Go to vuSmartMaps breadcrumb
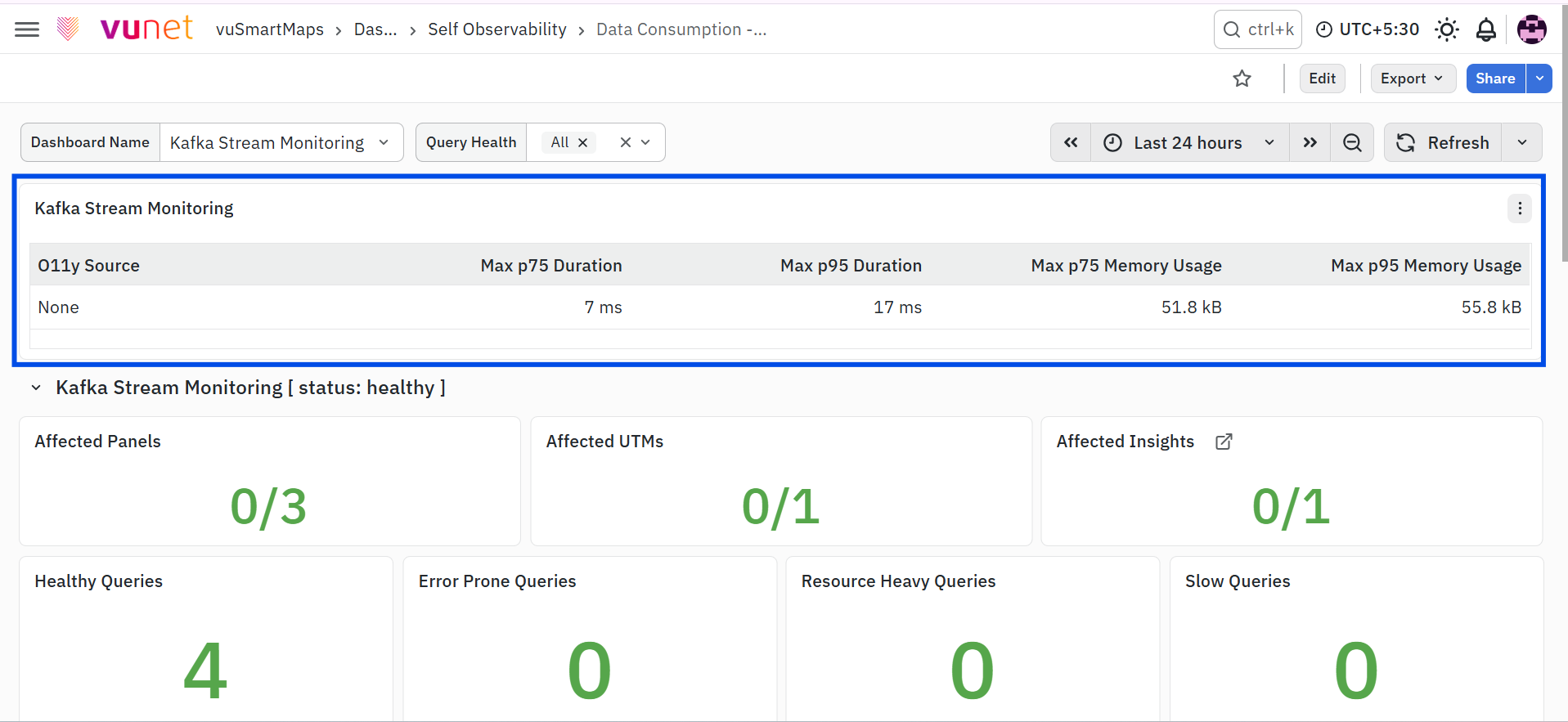 pos(270,29)
